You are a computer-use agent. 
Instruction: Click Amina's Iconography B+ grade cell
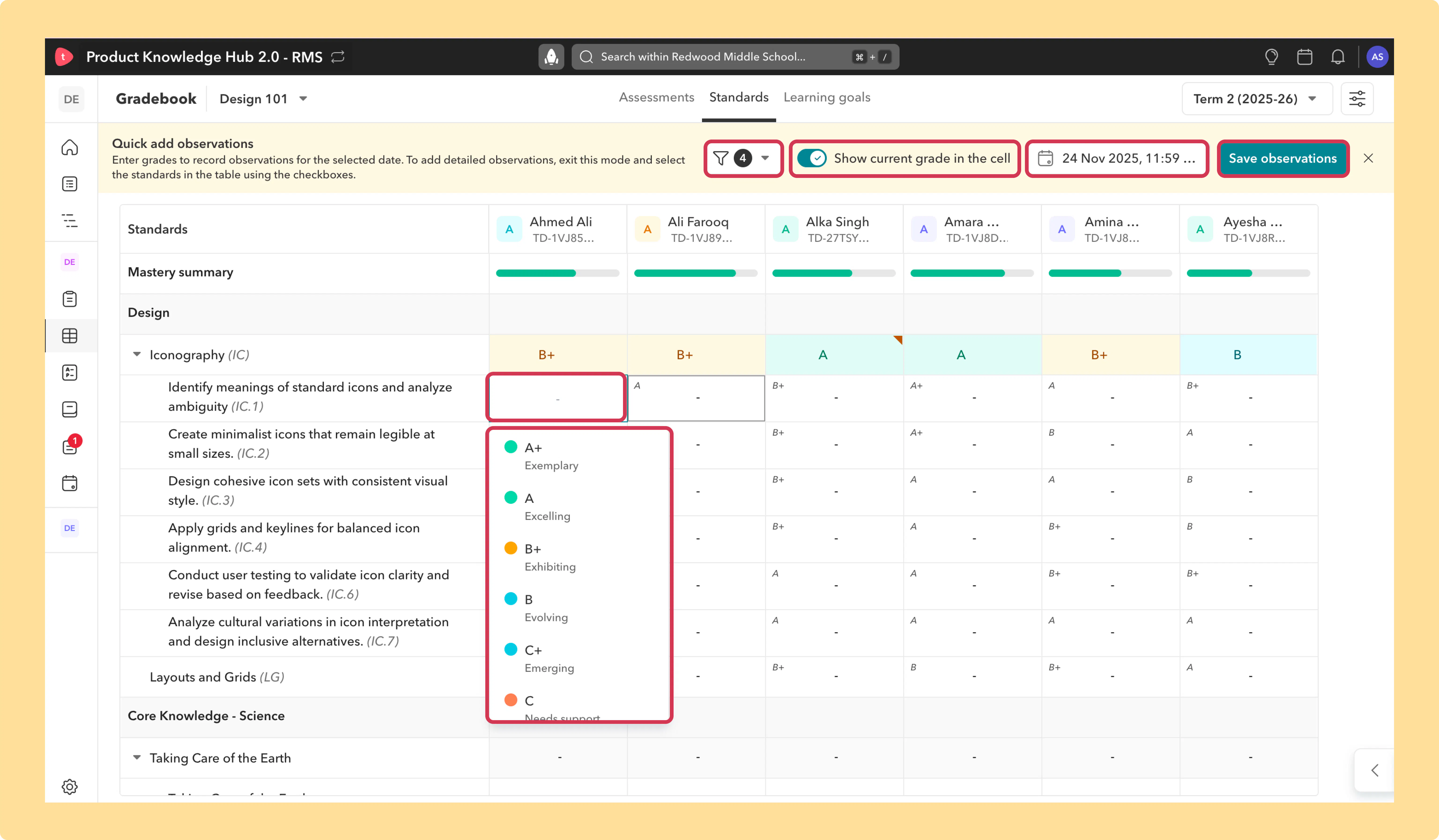click(x=1111, y=354)
